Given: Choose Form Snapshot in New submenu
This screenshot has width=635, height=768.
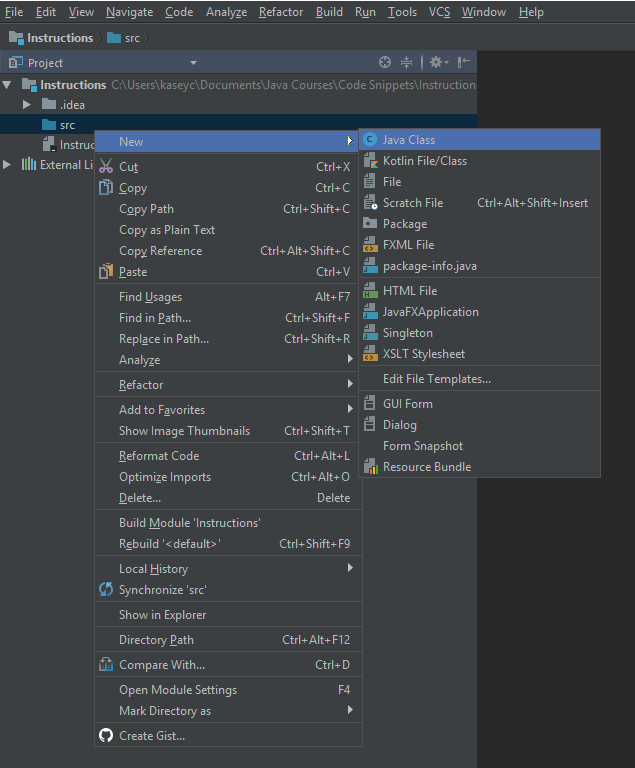Looking at the screenshot, I should point(480,446).
